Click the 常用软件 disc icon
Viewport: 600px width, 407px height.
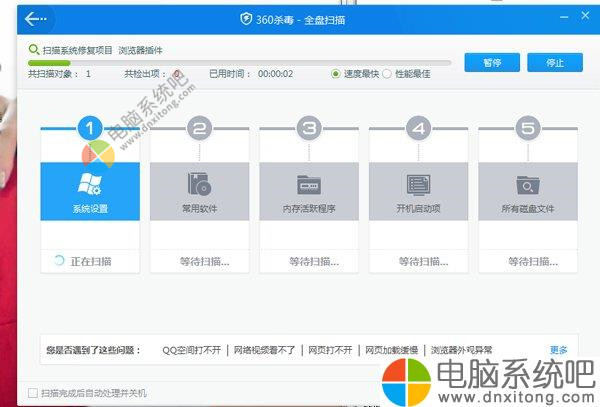tap(199, 184)
